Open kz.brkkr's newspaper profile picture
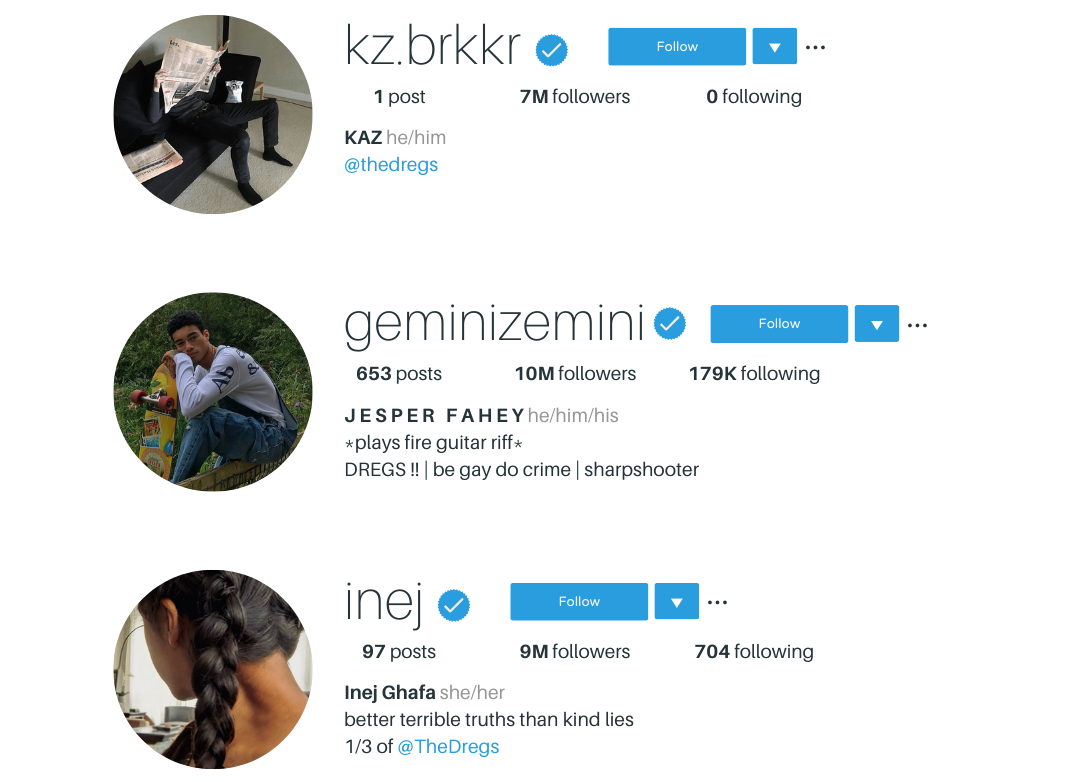The image size is (1080, 782). coord(213,114)
